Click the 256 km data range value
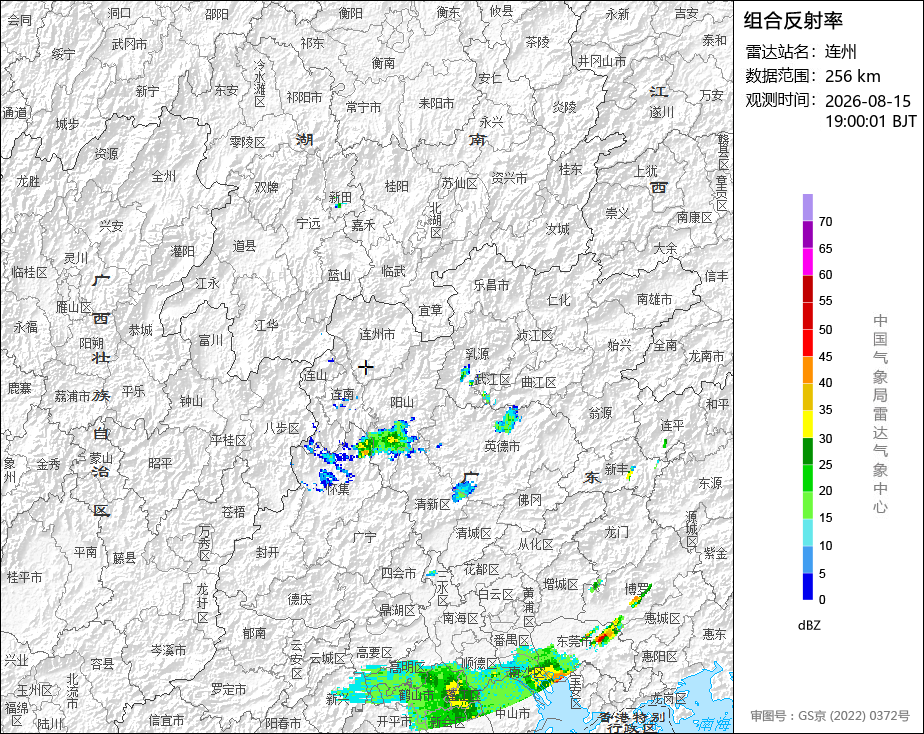The height and width of the screenshot is (734, 924). pyautogui.click(x=853, y=76)
